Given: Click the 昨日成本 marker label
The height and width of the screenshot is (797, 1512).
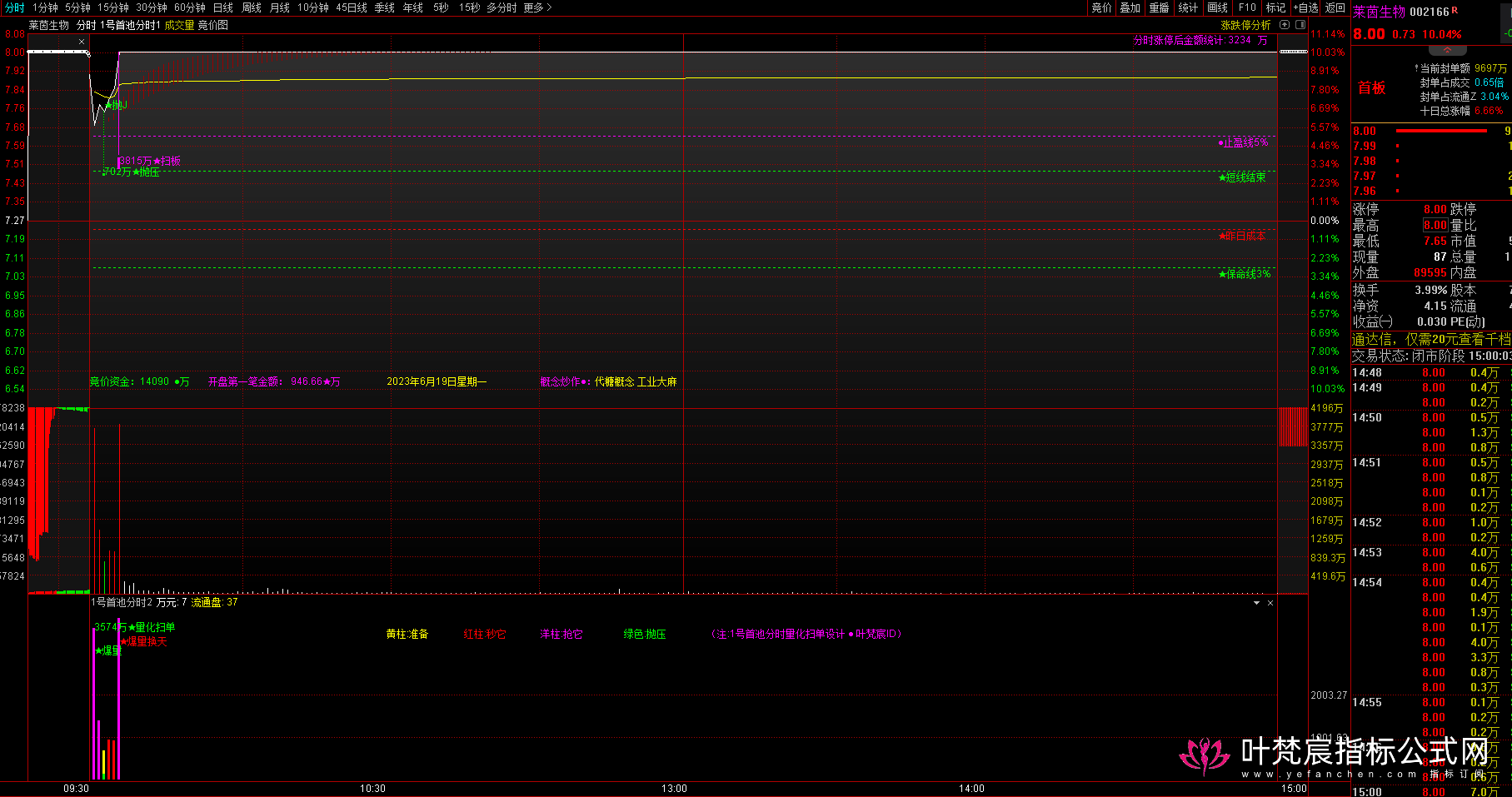Looking at the screenshot, I should (x=1242, y=236).
